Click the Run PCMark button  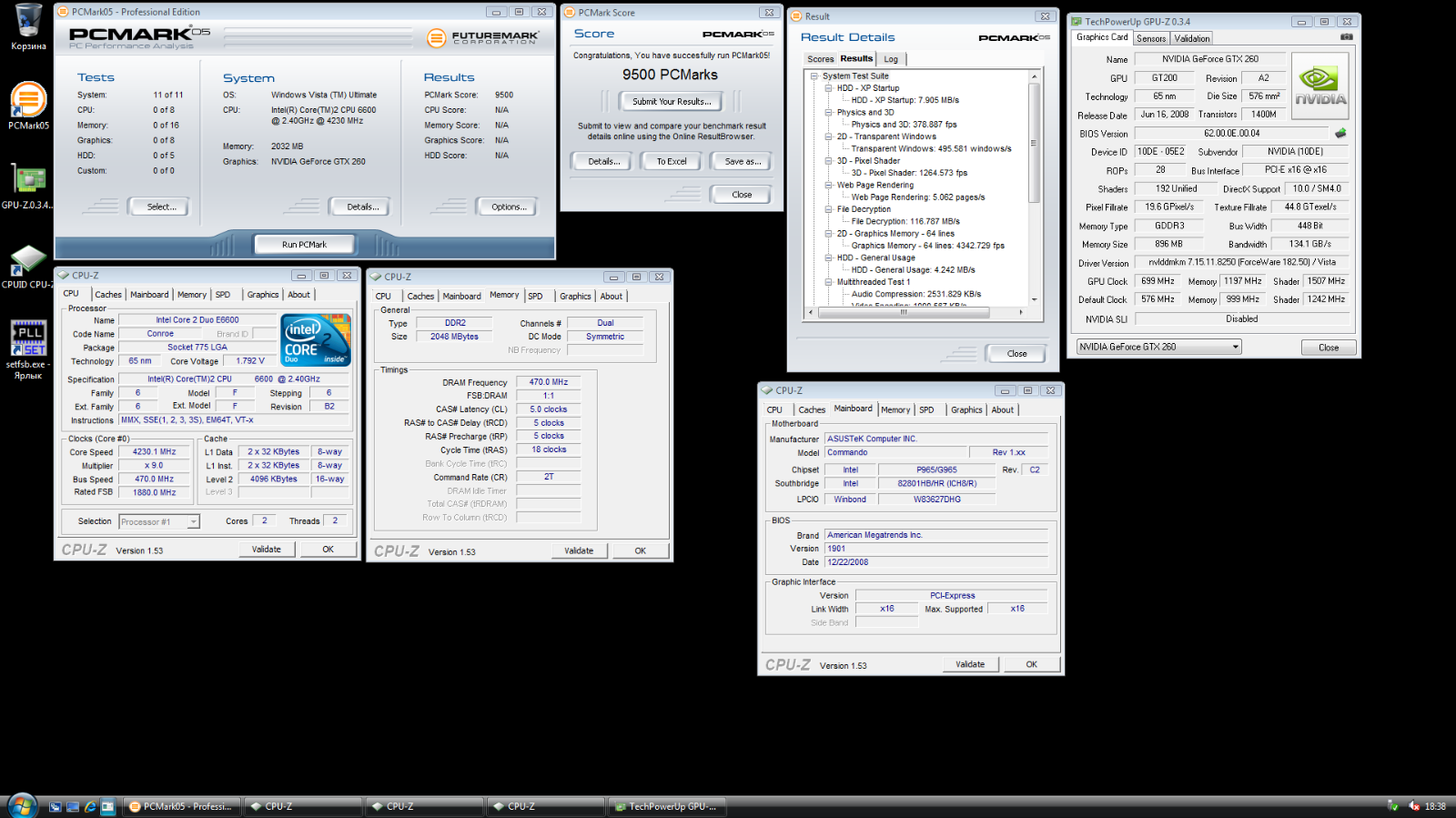(x=304, y=244)
